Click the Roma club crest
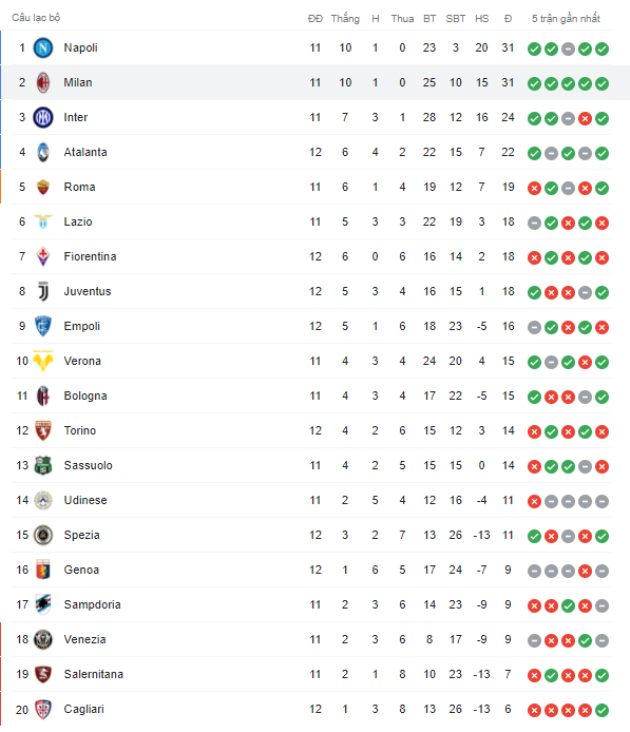 (43, 187)
